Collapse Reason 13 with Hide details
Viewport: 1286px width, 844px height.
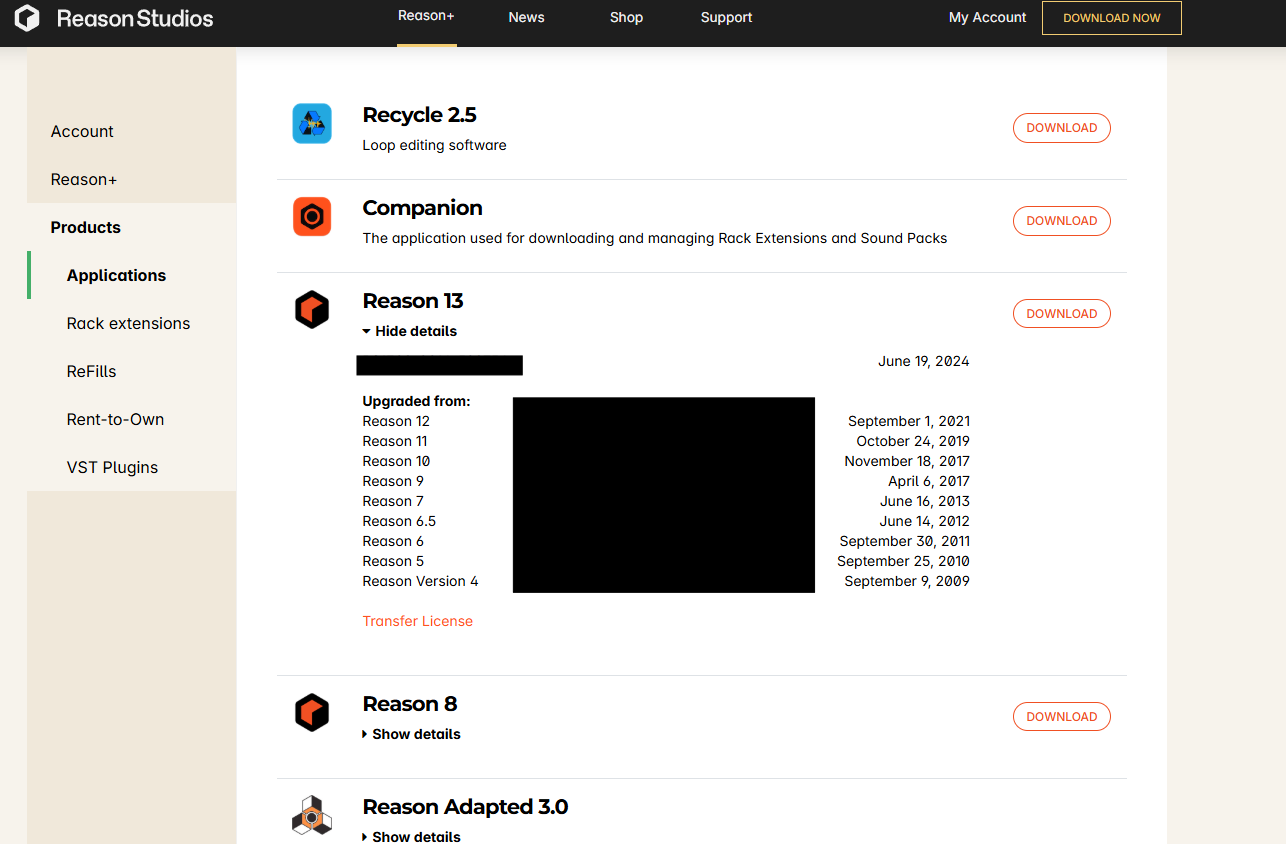pyautogui.click(x=410, y=331)
